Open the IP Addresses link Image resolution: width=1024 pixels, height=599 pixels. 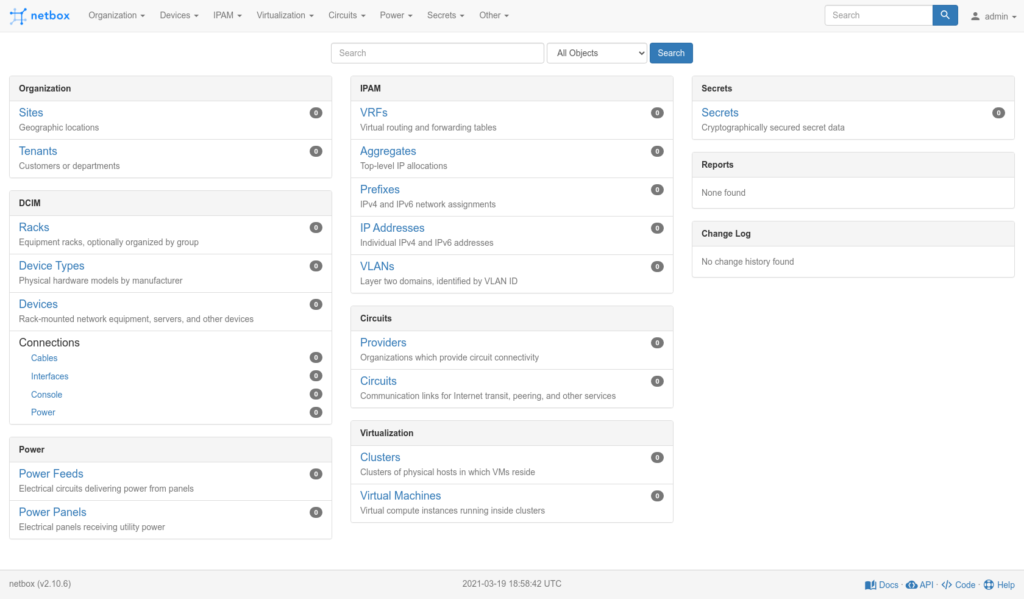click(392, 228)
